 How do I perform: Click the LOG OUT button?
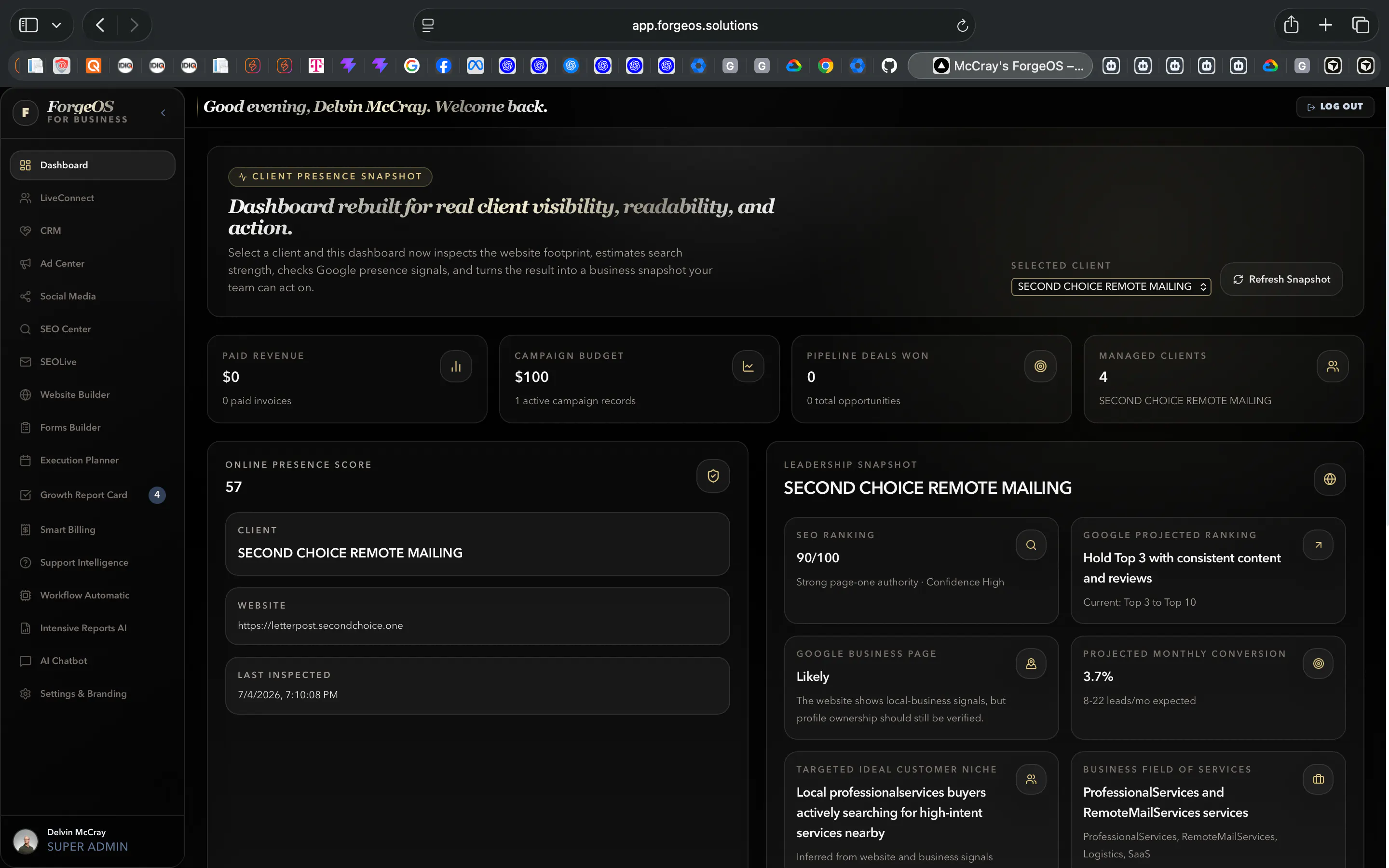coord(1335,107)
